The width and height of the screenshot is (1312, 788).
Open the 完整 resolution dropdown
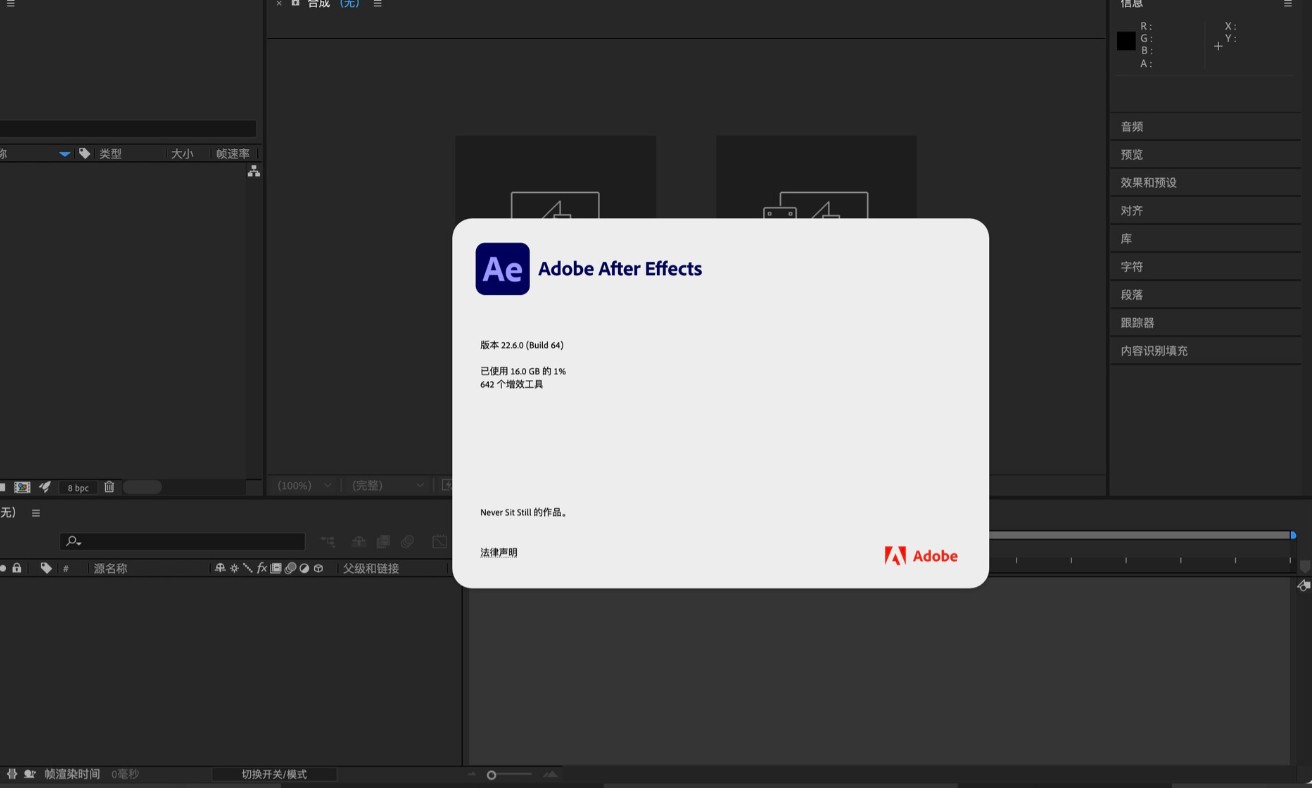[386, 485]
